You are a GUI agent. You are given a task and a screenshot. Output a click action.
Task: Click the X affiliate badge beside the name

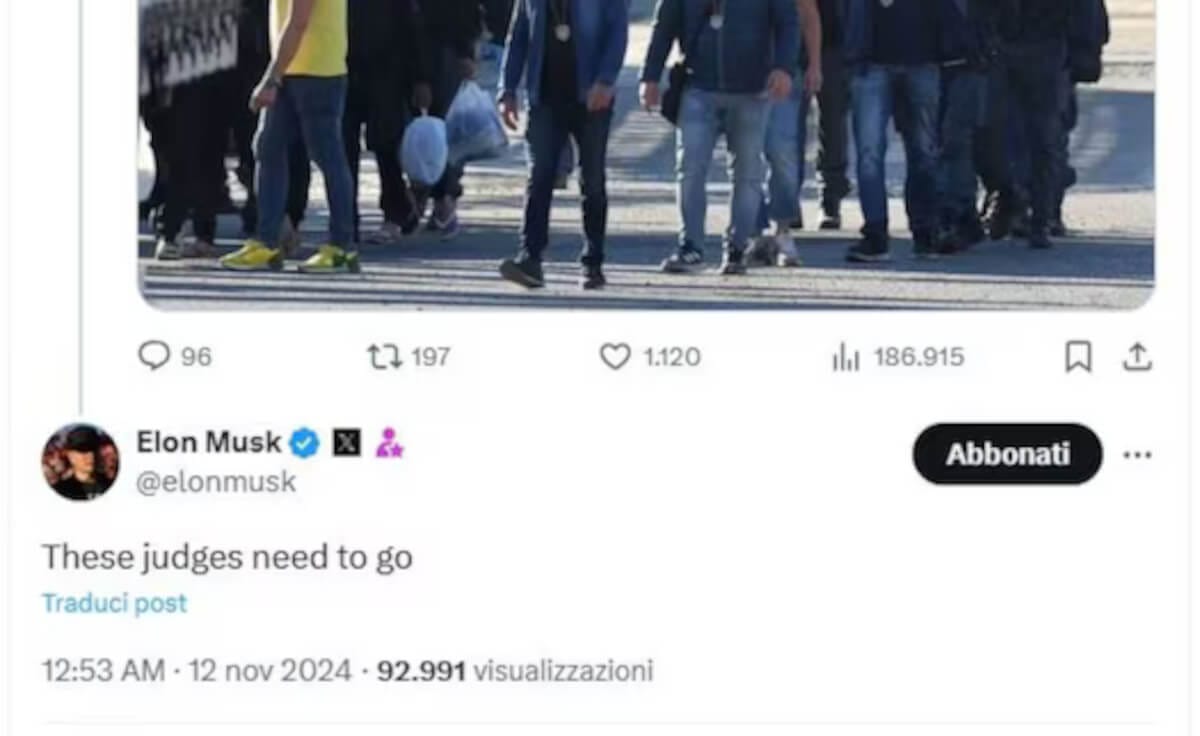(x=346, y=442)
